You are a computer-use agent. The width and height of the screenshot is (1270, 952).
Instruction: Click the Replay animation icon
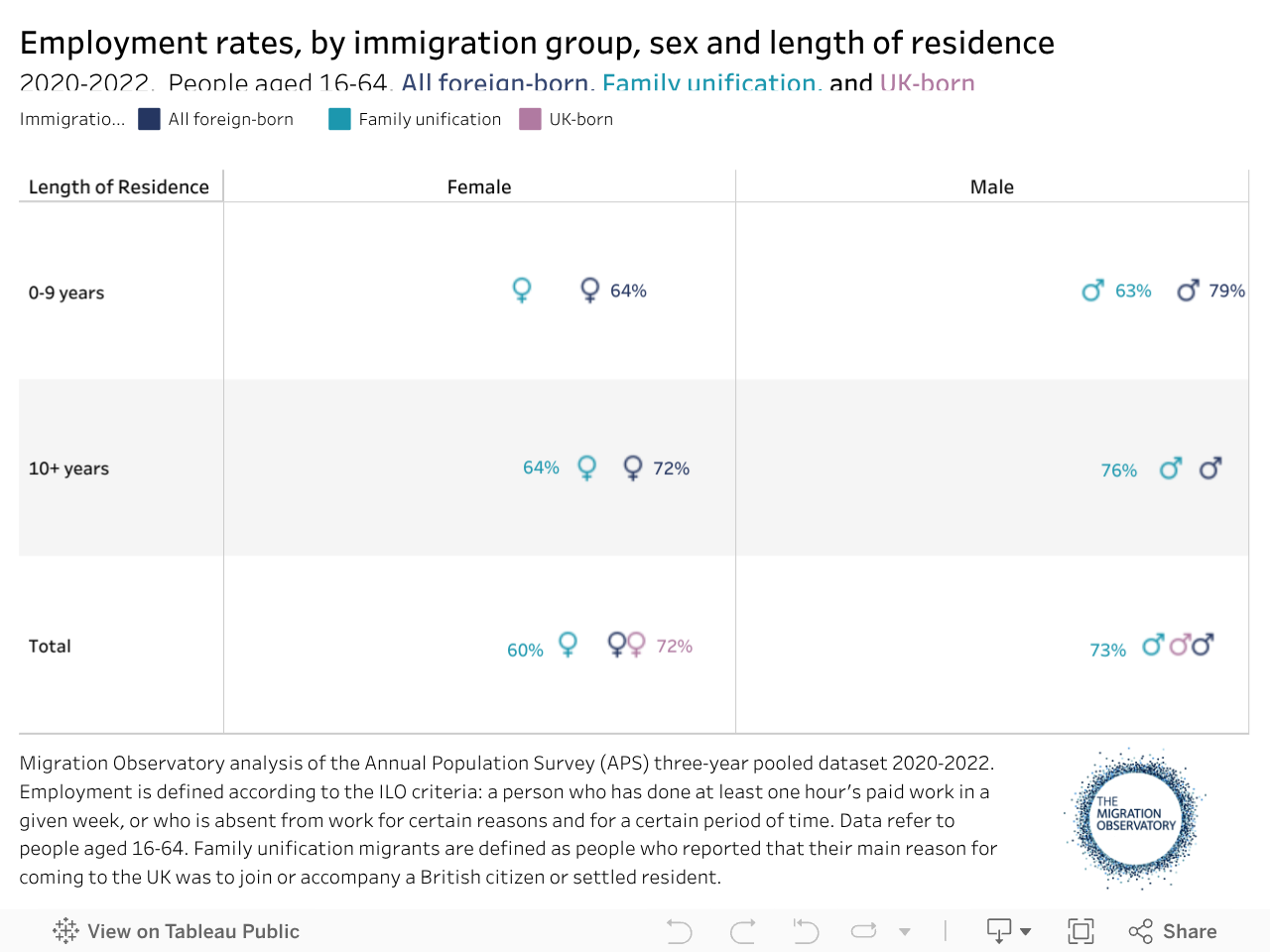864,931
